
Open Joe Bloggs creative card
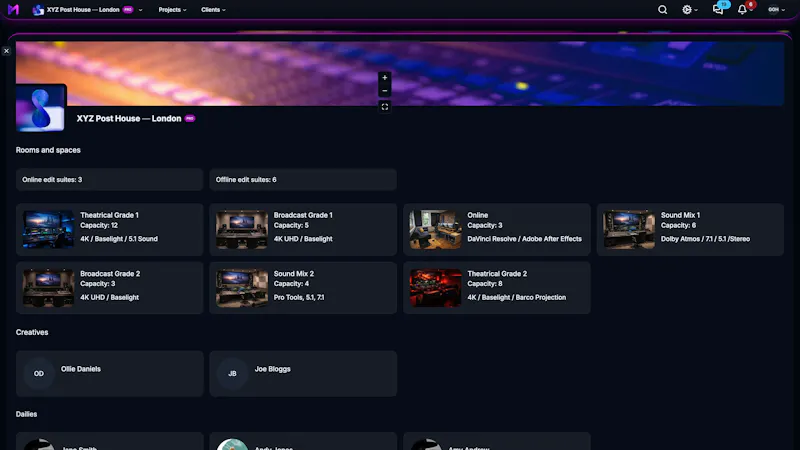click(x=303, y=373)
